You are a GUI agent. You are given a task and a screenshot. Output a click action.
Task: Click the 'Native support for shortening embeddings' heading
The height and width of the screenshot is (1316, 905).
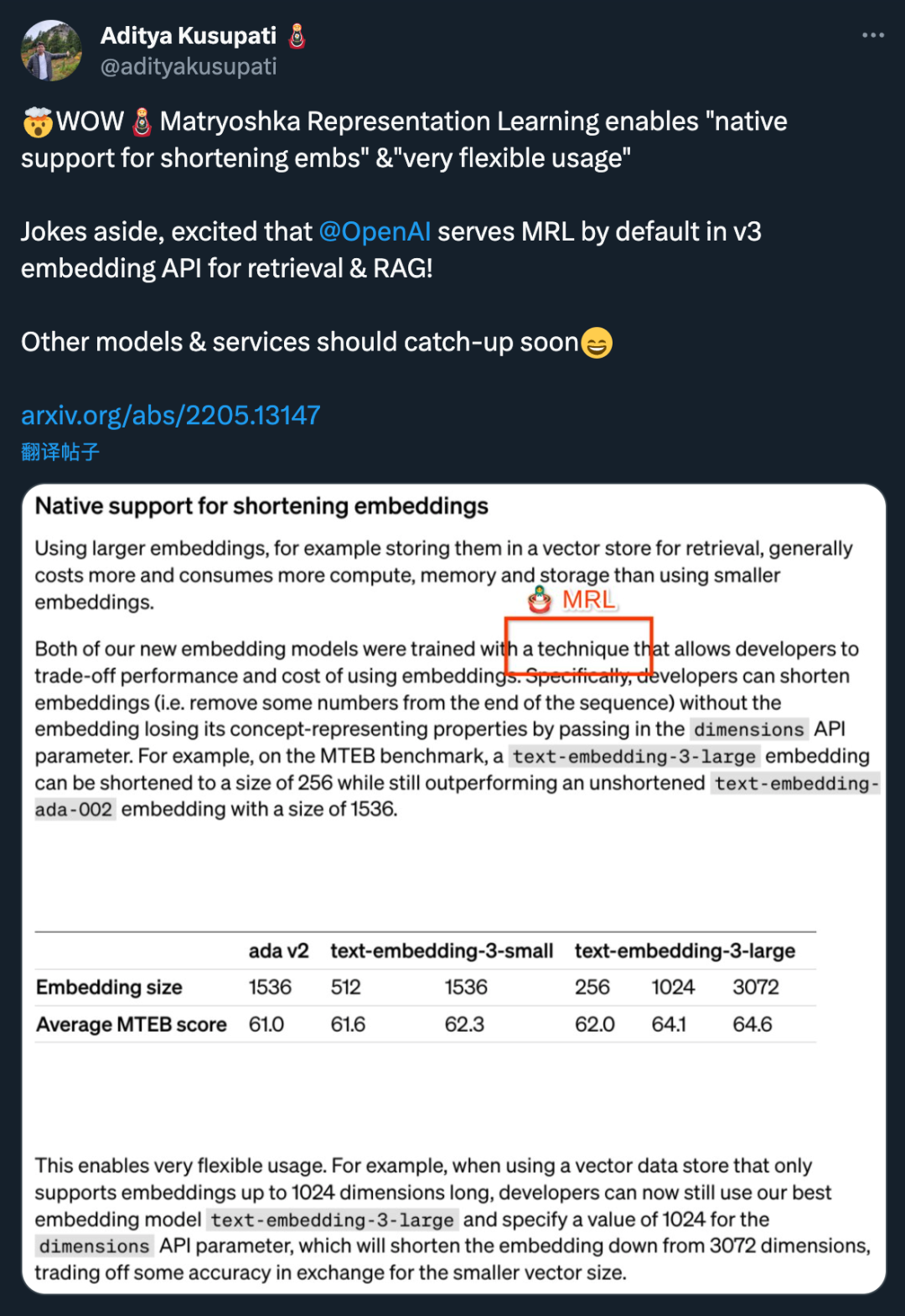pos(261,506)
